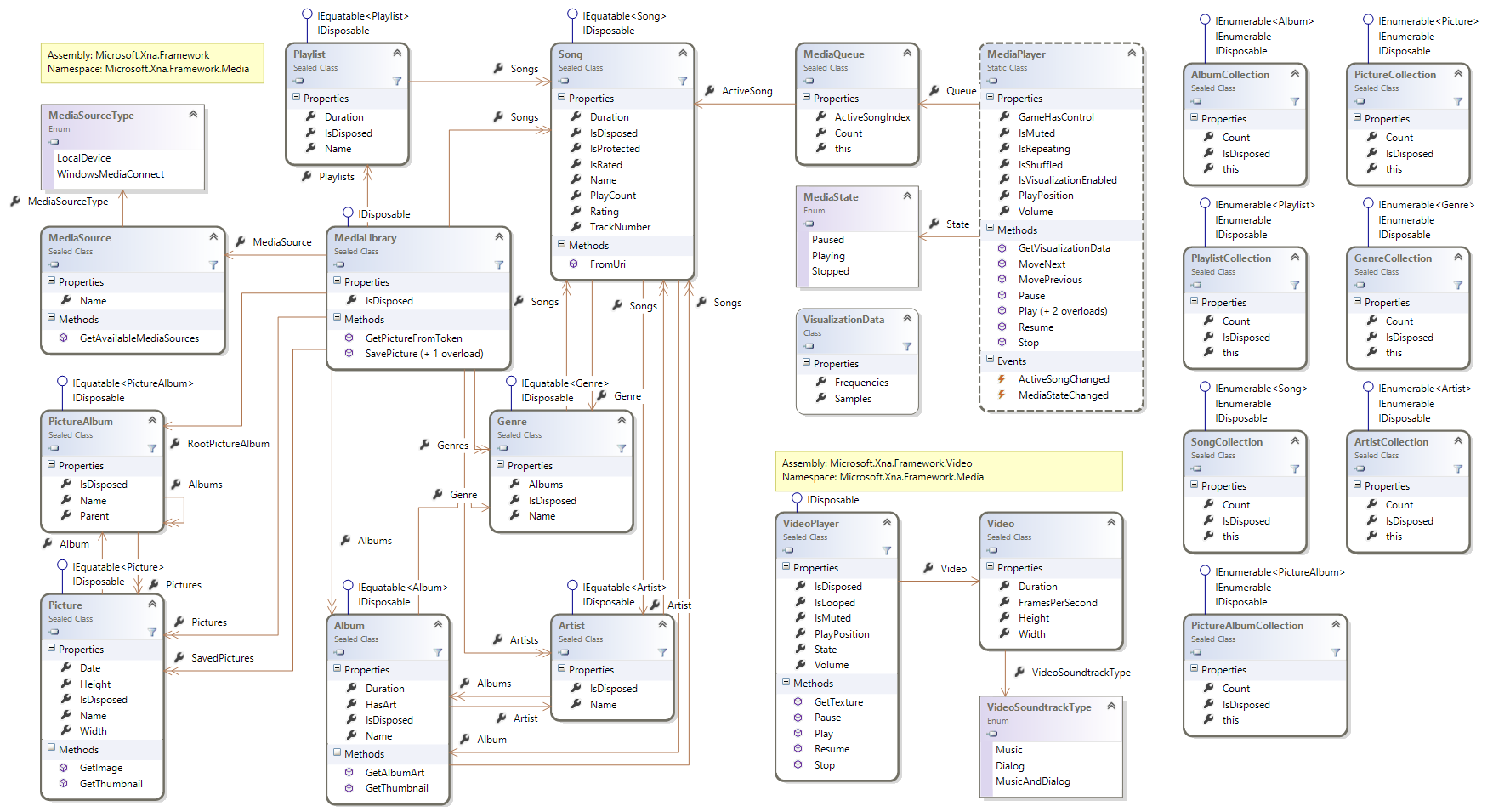Collapse the Methods section in MediaLibrary
The width and height of the screenshot is (1493, 812).
[338, 319]
